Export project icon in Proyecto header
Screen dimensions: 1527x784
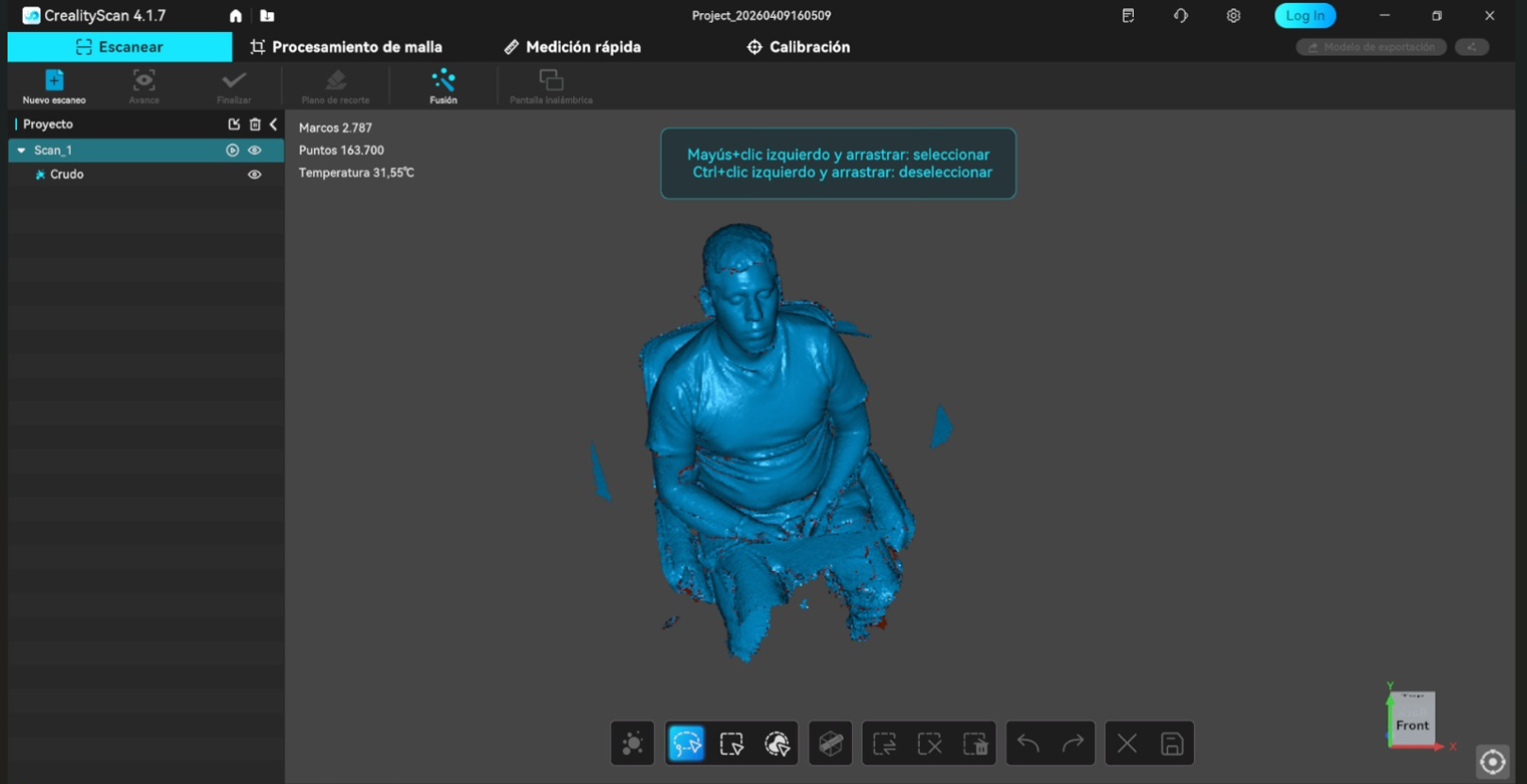click(x=234, y=124)
